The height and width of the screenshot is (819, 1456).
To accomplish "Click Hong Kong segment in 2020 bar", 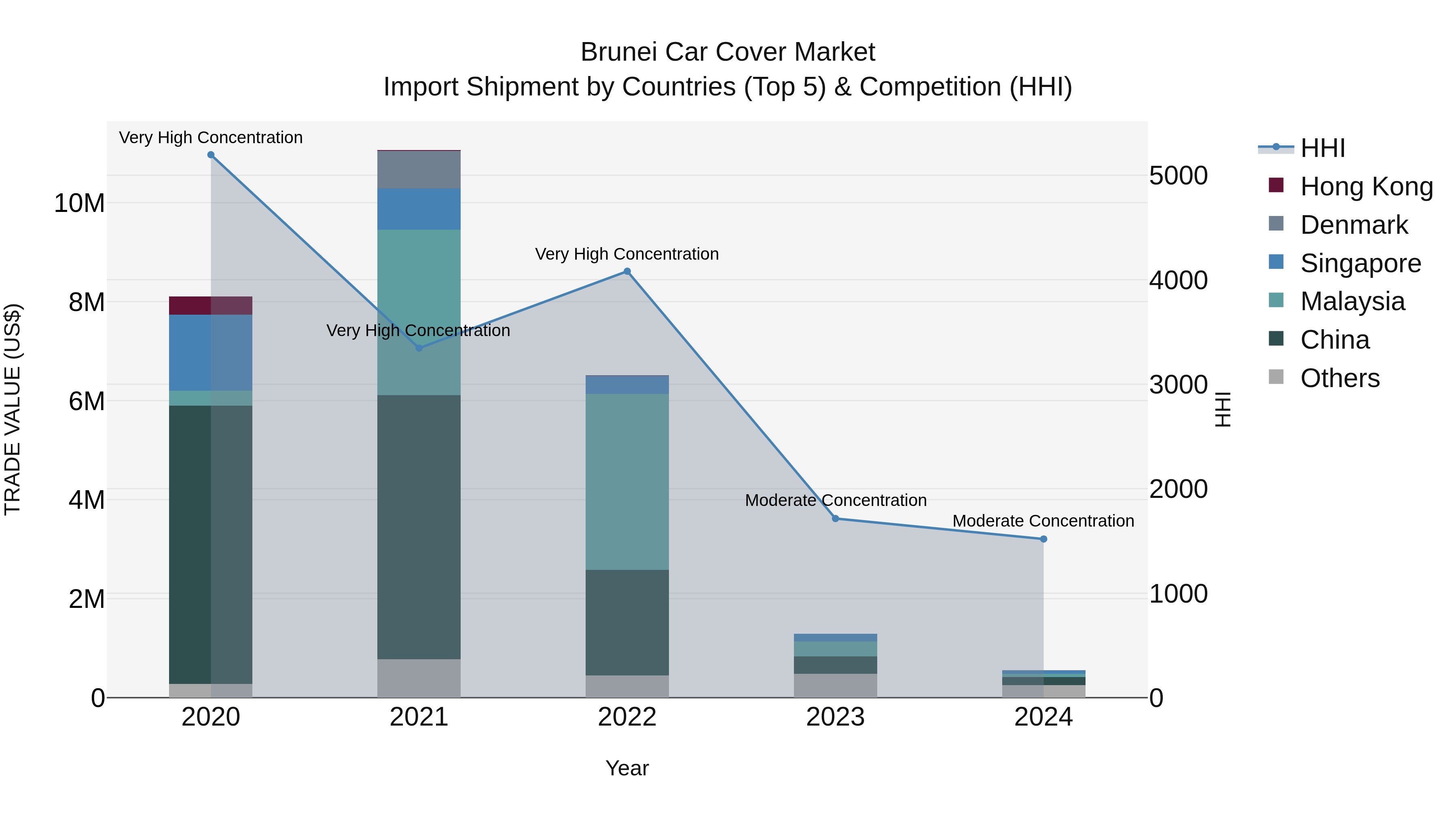I will coord(211,306).
